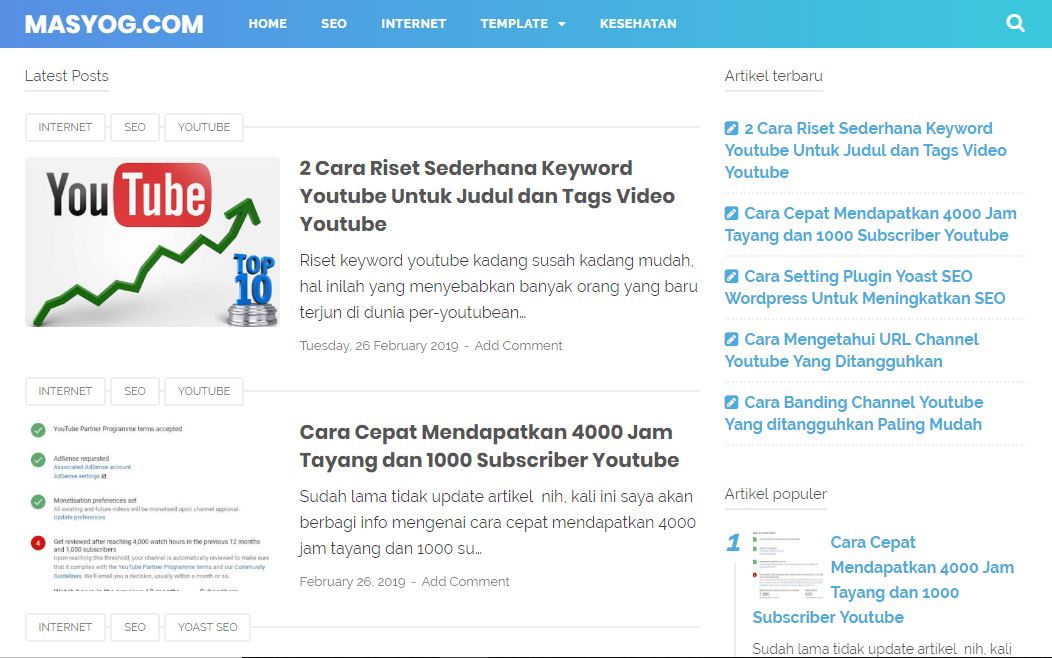Image resolution: width=1052 pixels, height=658 pixels.
Task: Click Add Comment beside February 26, 2019
Action: 466,582
